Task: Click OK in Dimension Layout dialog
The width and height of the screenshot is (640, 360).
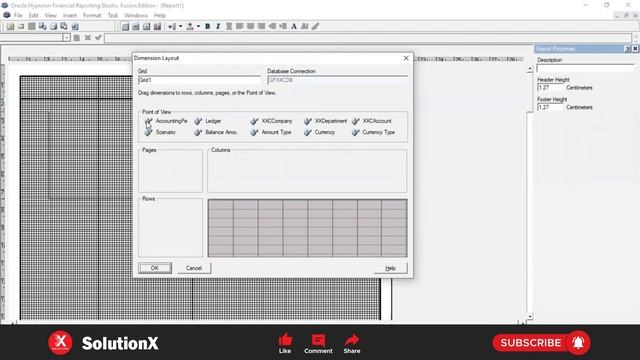Action: (x=155, y=268)
